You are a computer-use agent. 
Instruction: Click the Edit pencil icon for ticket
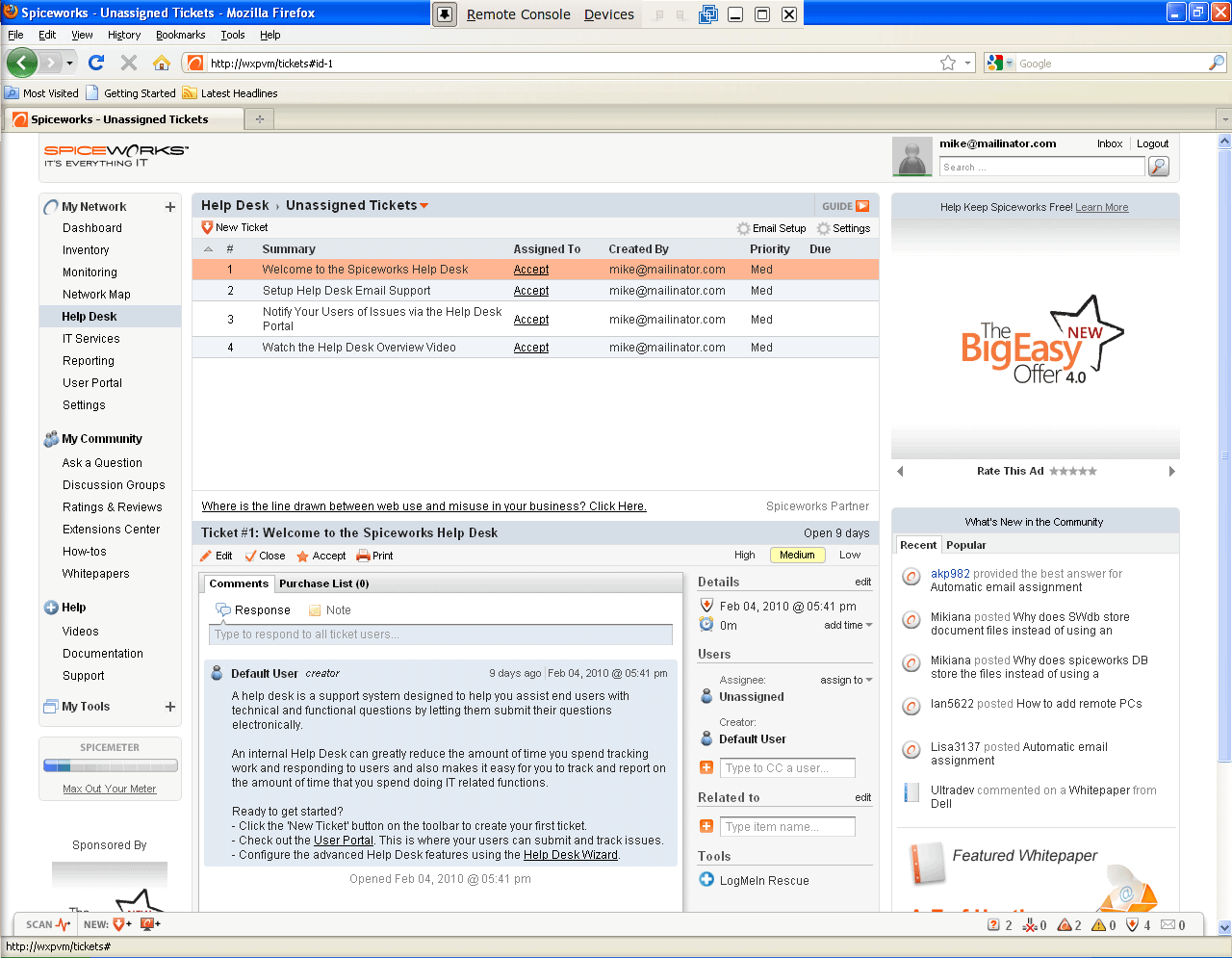pos(206,556)
